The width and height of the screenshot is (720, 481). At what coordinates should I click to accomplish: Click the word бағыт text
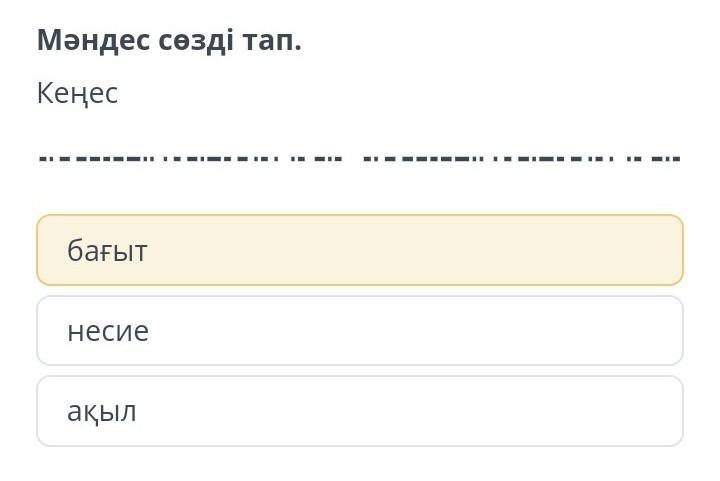(107, 250)
